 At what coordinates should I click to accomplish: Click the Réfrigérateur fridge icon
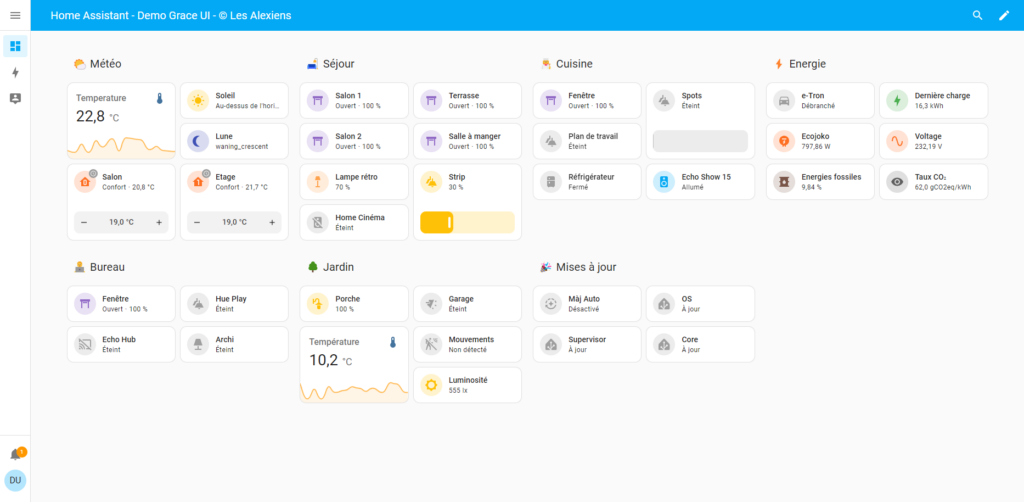[551, 182]
